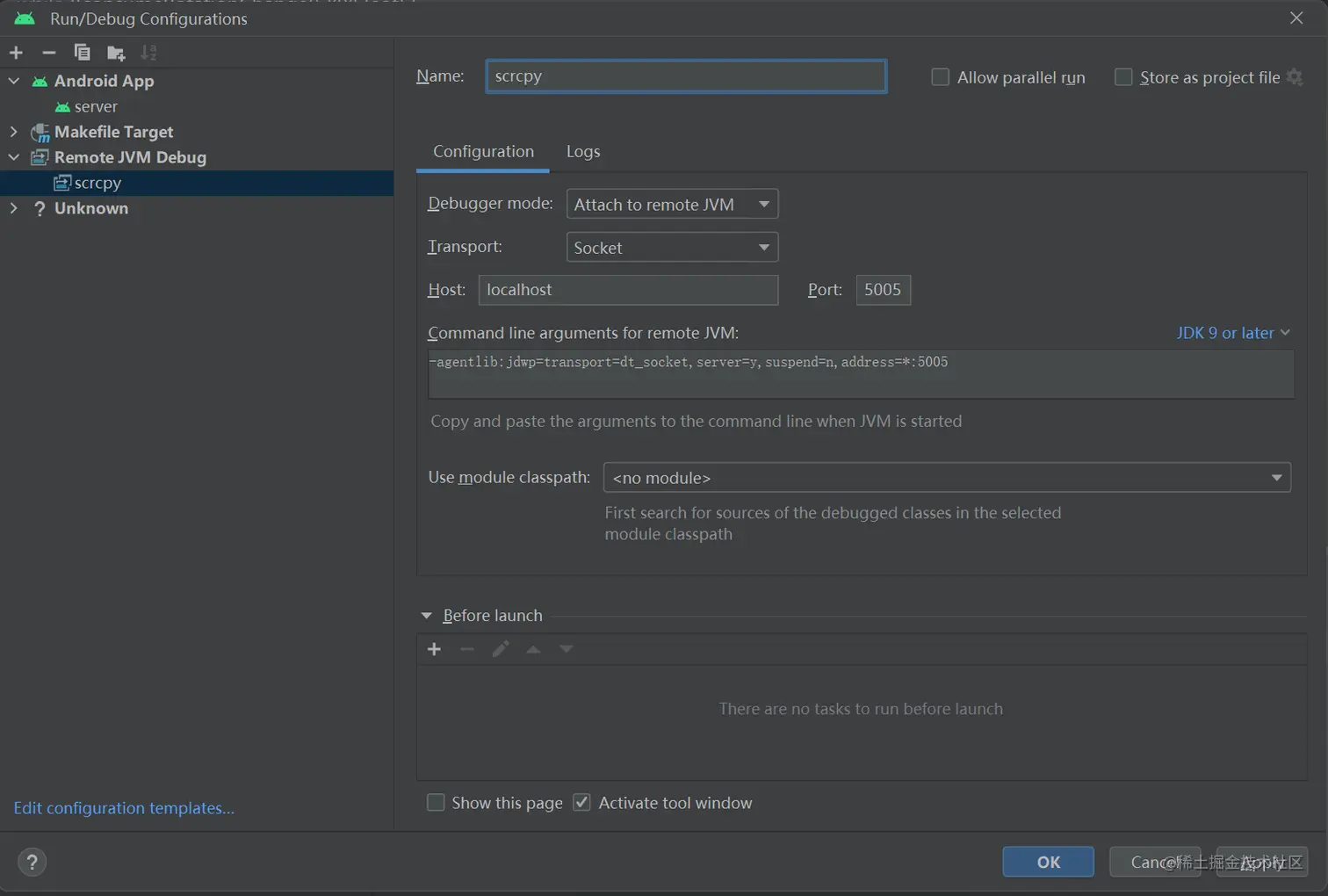Image resolution: width=1328 pixels, height=896 pixels.
Task: Remove the selected configuration with minus icon
Action: 49,53
